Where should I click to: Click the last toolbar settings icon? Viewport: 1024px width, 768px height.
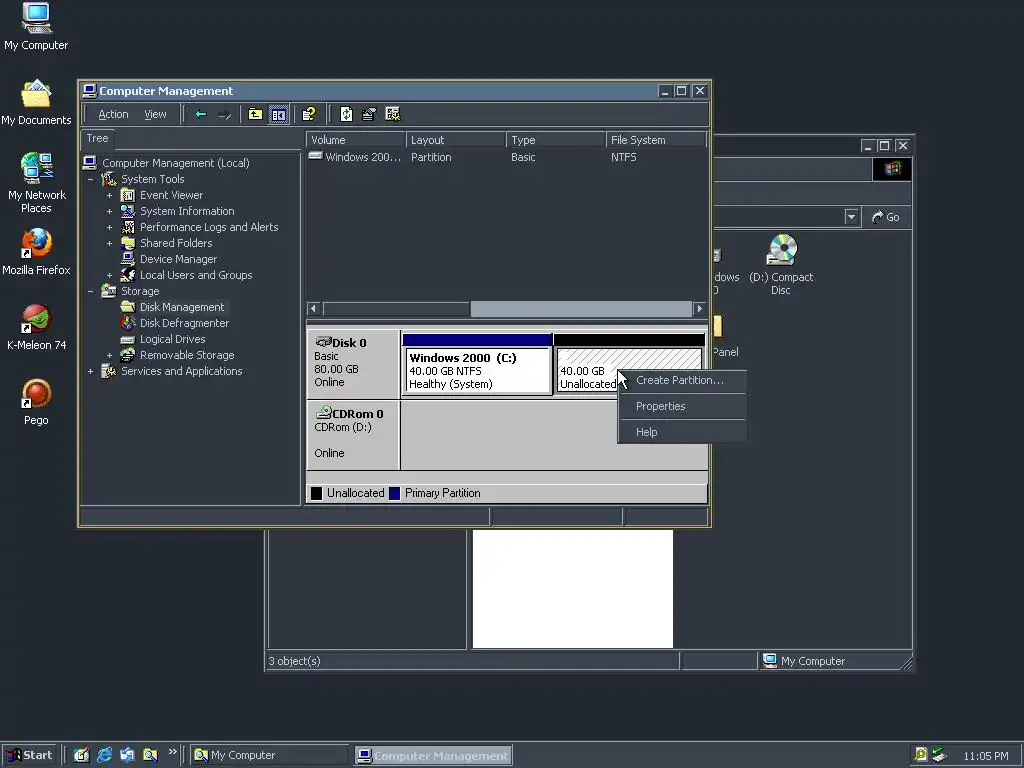392,114
